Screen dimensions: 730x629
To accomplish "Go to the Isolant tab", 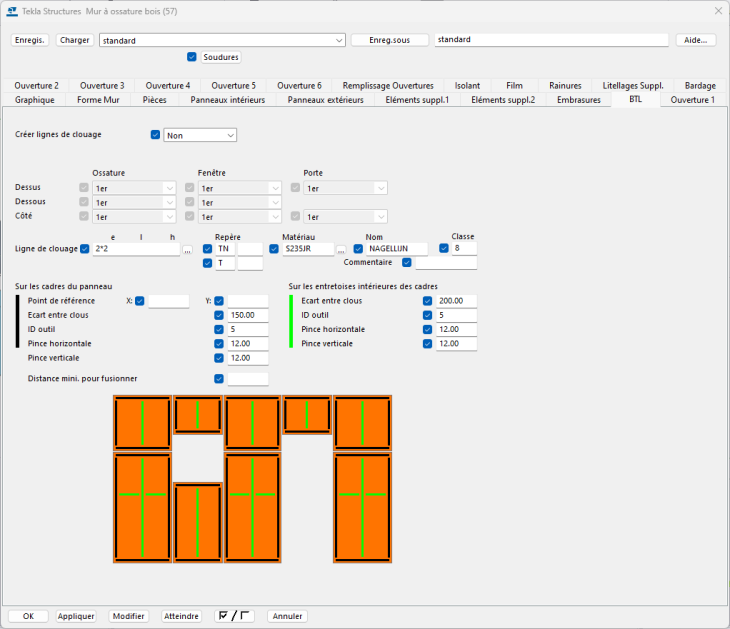I will point(467,86).
